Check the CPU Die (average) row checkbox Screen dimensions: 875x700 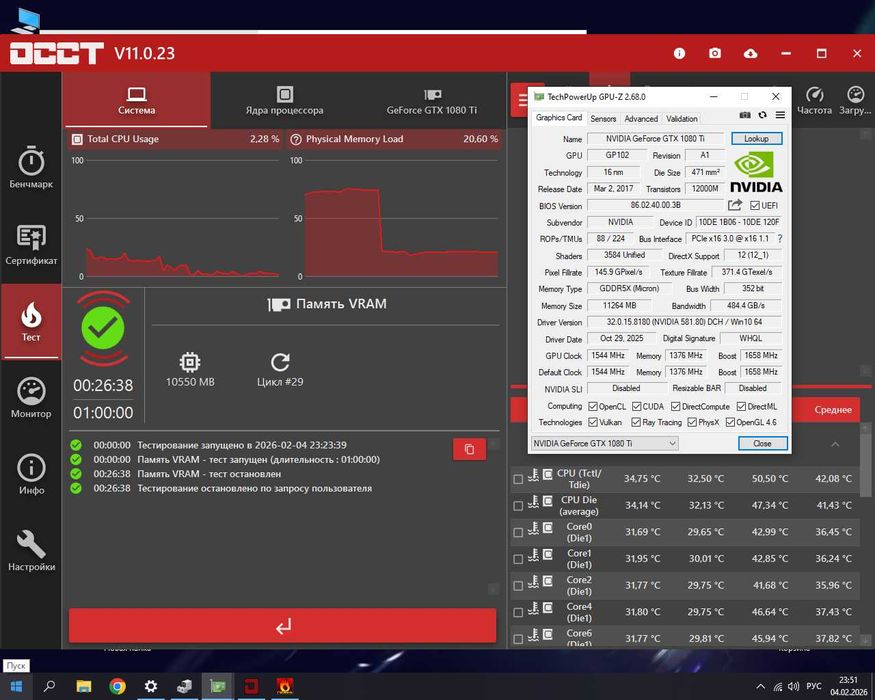[x=518, y=506]
